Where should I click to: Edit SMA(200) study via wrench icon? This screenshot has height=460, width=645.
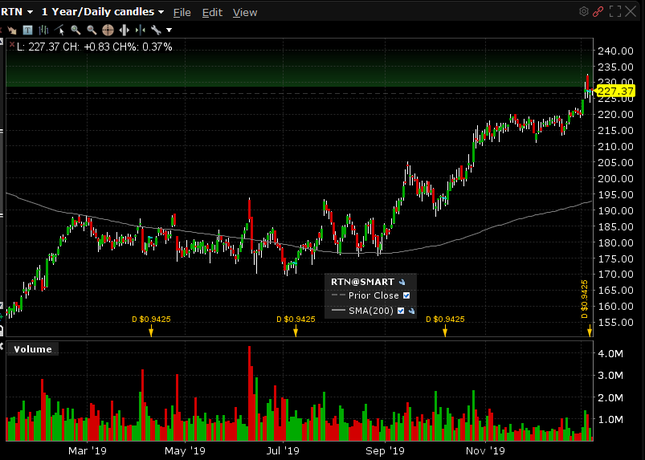[x=411, y=311]
